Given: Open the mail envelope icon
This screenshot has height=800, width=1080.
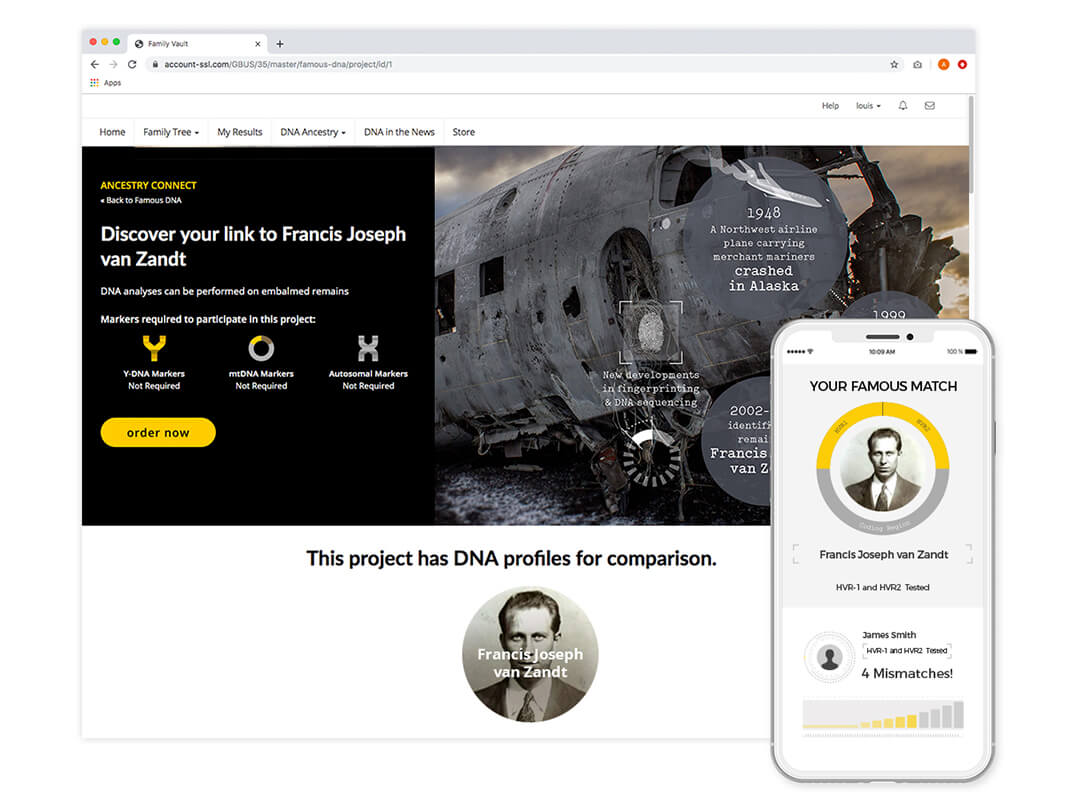Looking at the screenshot, I should tap(929, 105).
